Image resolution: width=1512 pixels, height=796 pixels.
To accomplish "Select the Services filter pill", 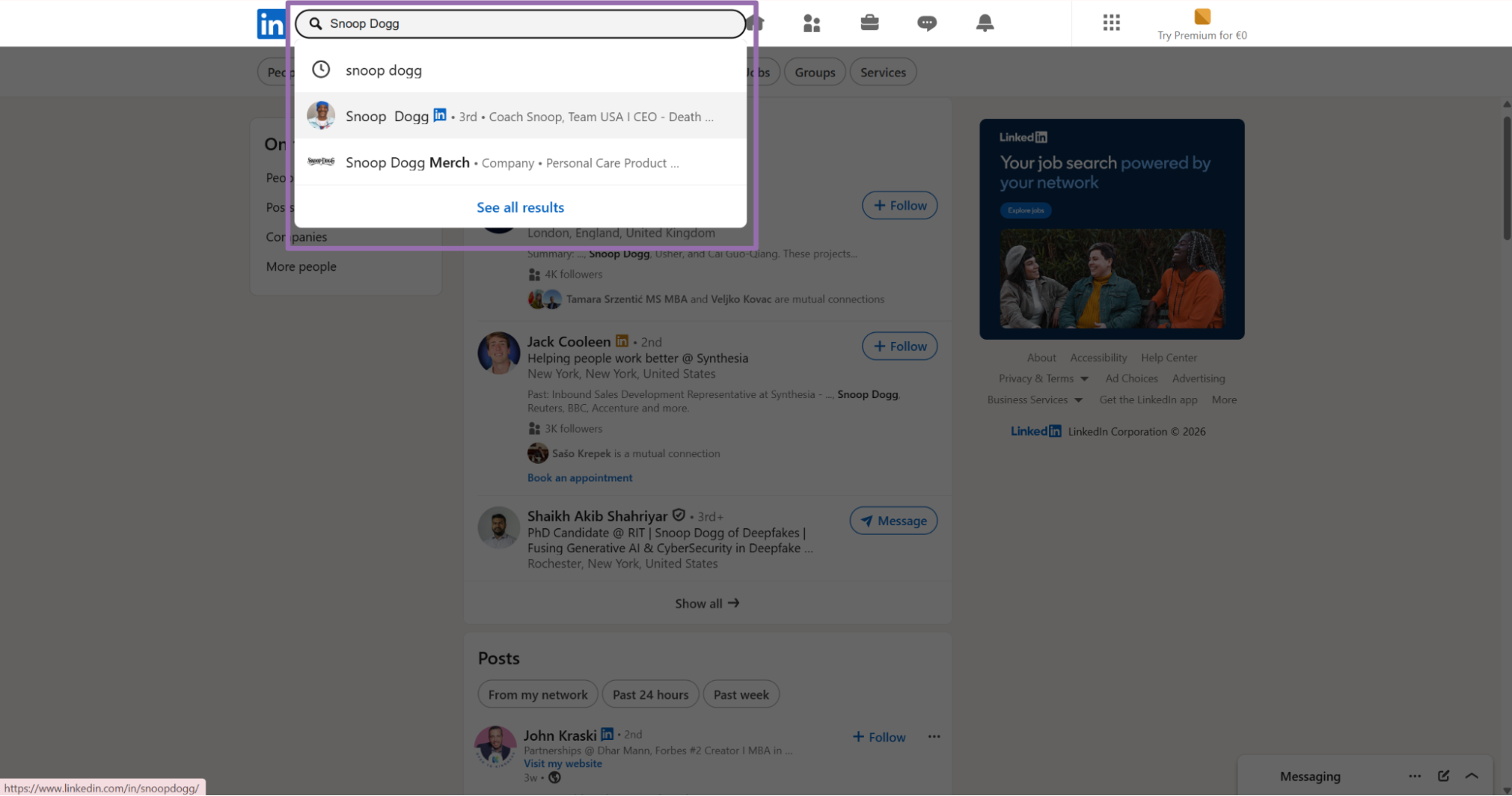I will [883, 72].
